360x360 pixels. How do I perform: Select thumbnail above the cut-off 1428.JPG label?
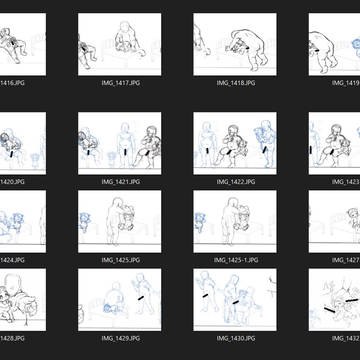click(x=23, y=300)
